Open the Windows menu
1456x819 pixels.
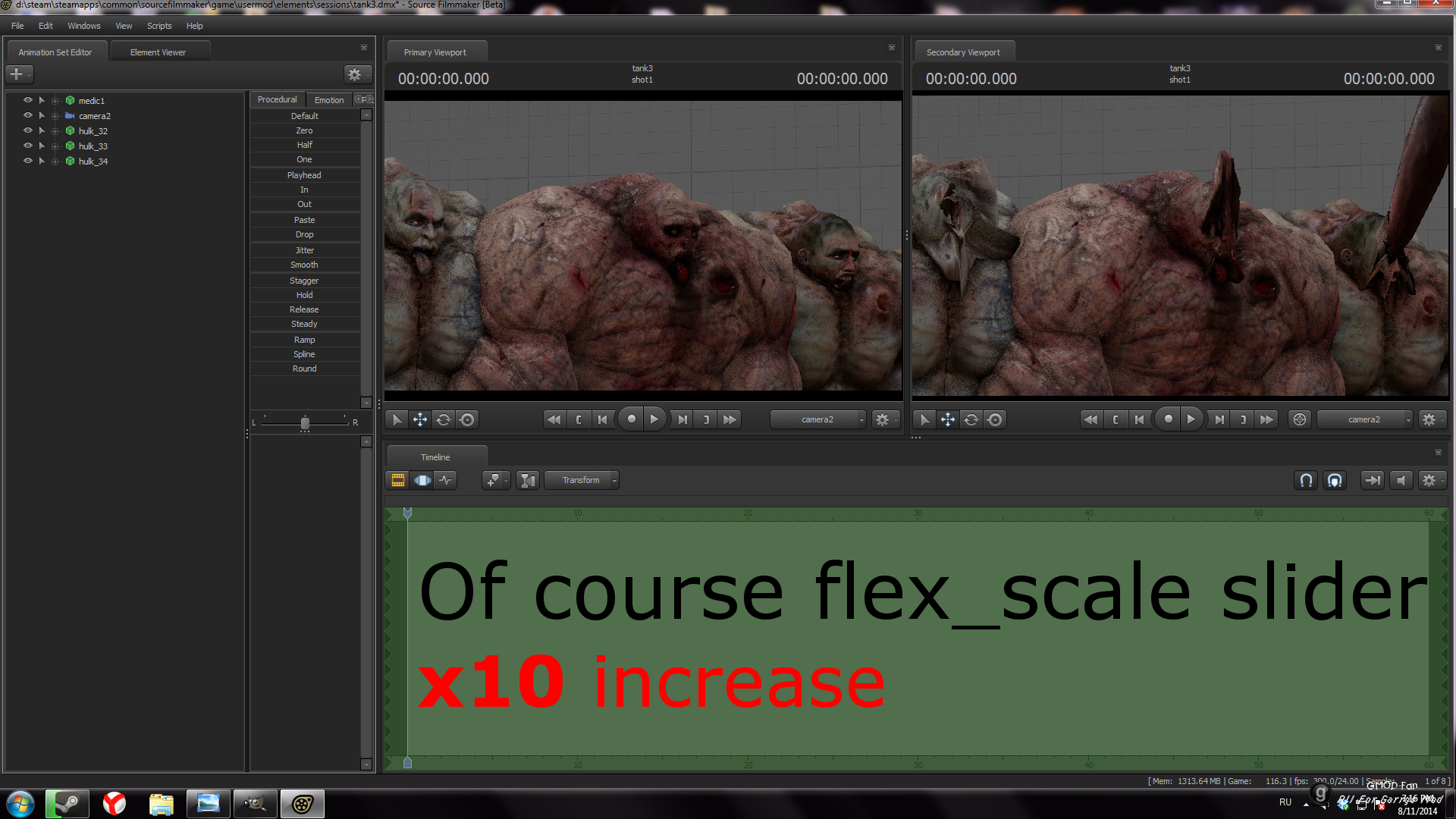83,26
